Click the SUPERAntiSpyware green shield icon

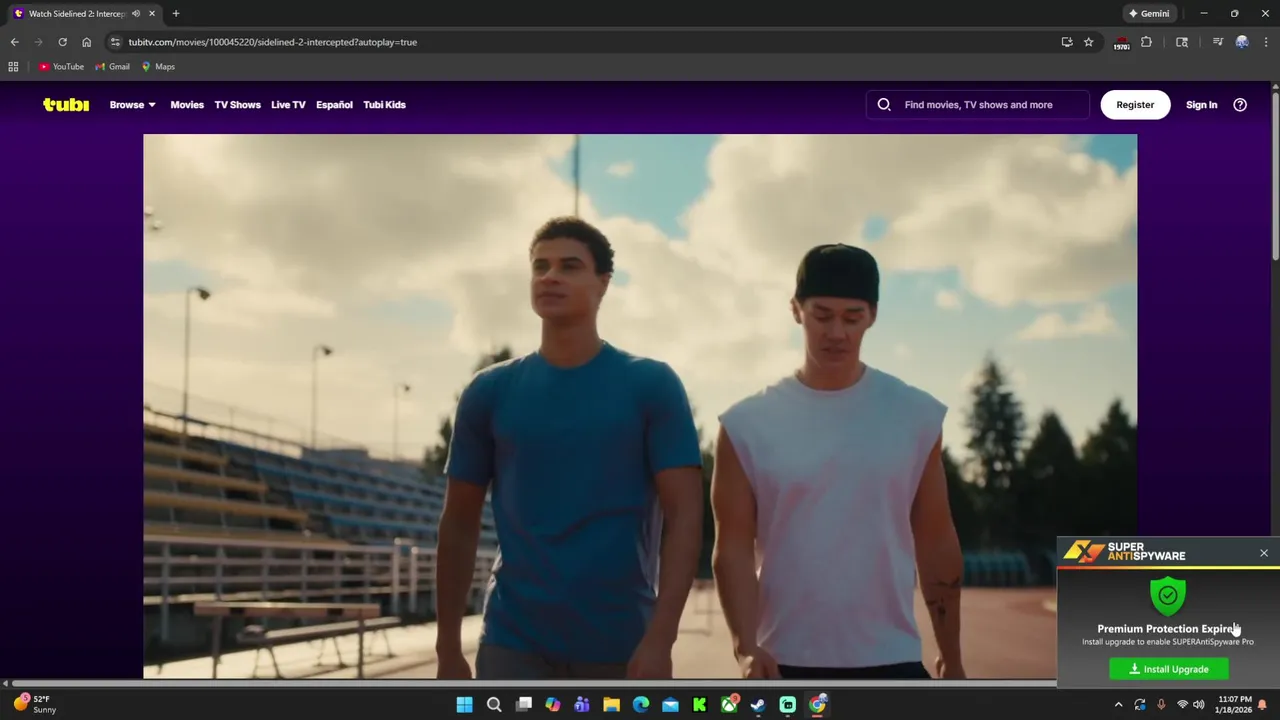click(1168, 596)
